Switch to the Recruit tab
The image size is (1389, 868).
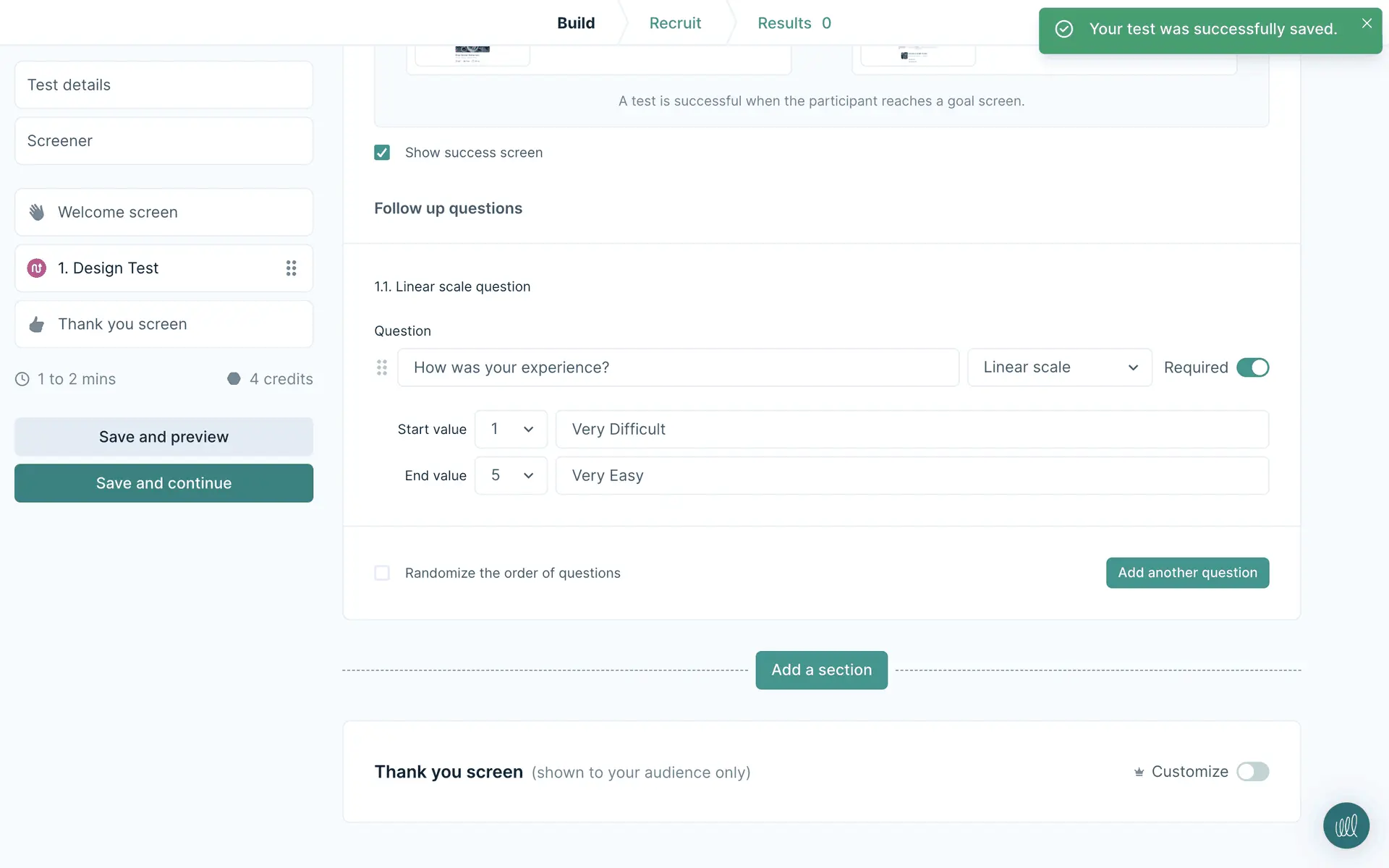(x=675, y=23)
